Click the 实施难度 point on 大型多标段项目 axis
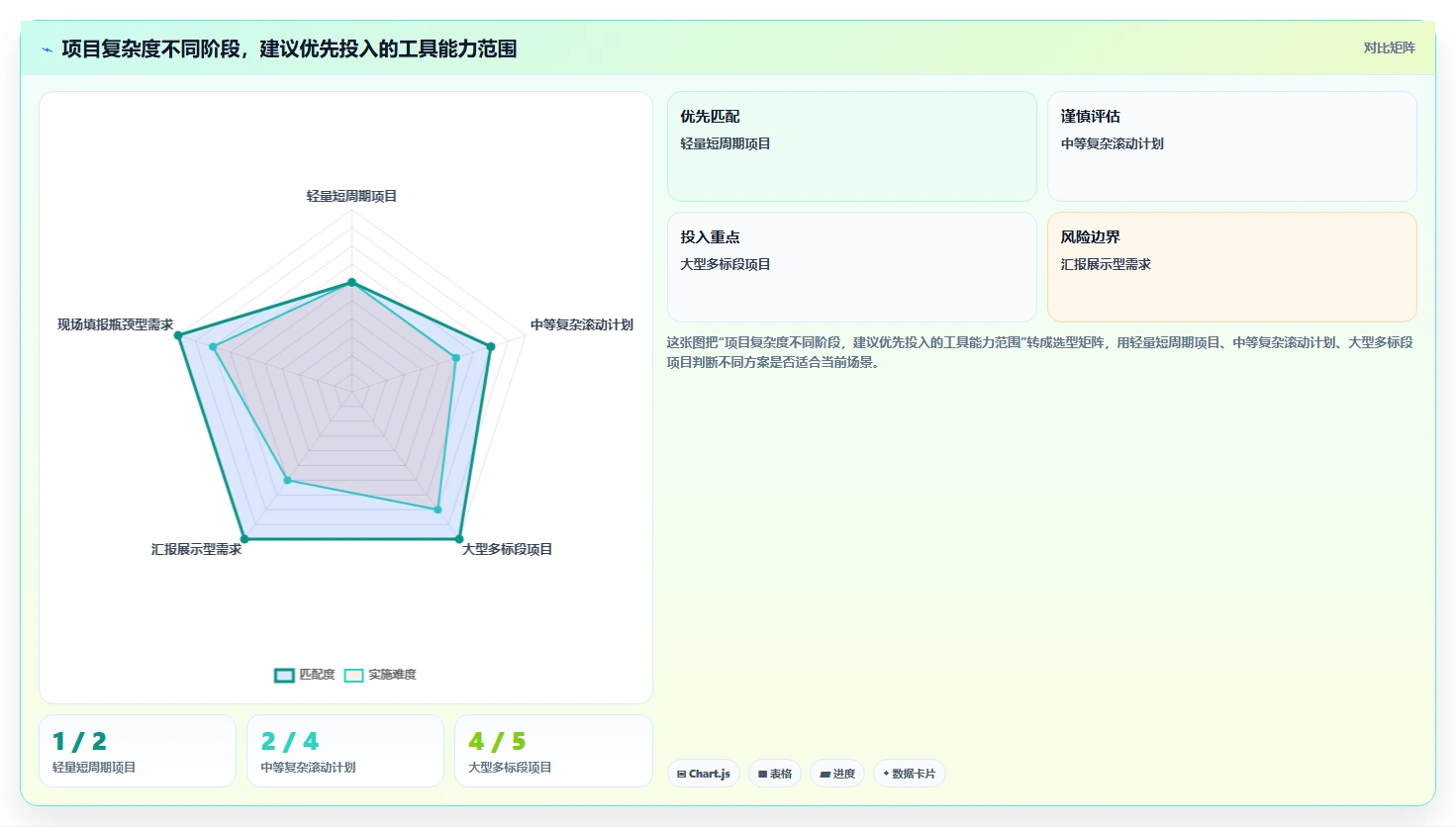Image resolution: width=1456 pixels, height=827 pixels. pyautogui.click(x=437, y=509)
